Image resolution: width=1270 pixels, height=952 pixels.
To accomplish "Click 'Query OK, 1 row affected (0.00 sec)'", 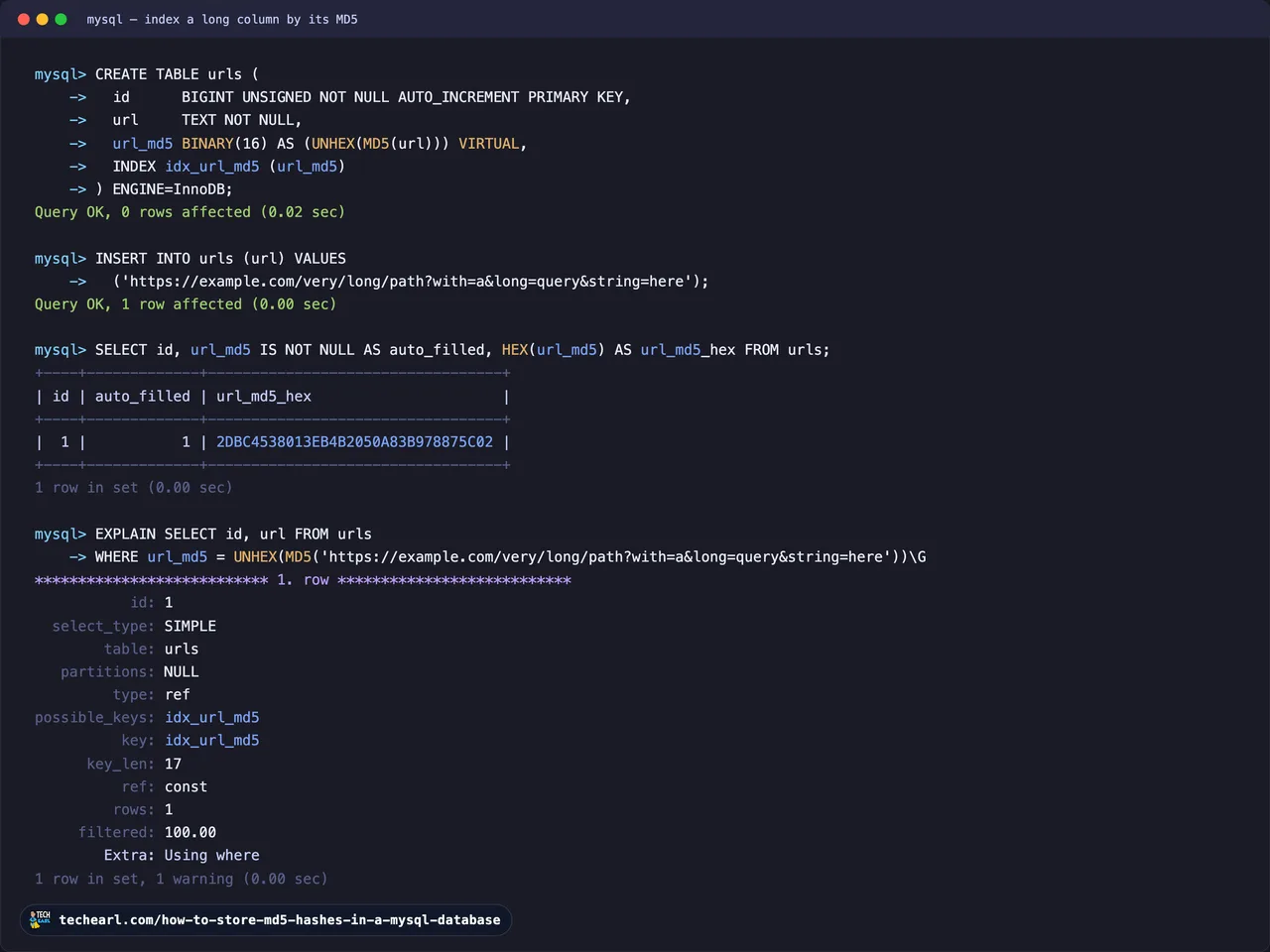I will coord(186,304).
